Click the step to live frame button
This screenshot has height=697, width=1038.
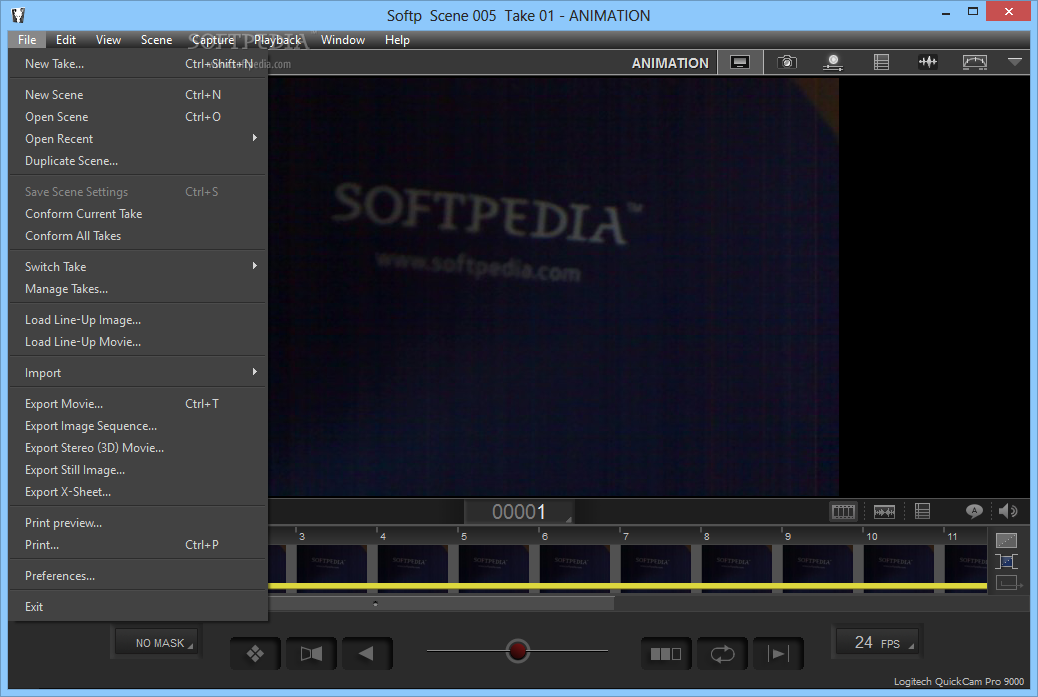click(x=778, y=654)
